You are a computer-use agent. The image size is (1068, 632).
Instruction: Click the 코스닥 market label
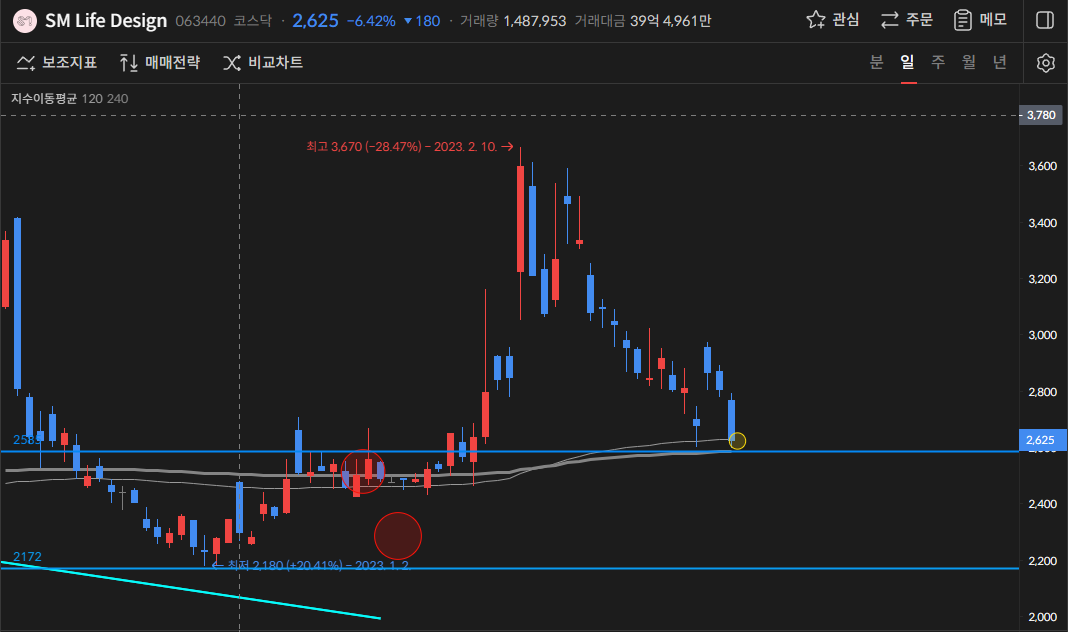click(x=253, y=21)
